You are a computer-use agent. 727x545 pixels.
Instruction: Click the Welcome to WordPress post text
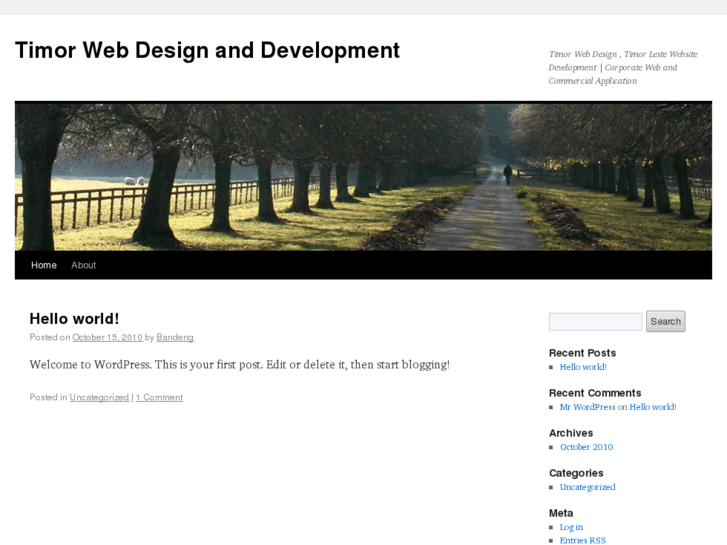coord(239,365)
